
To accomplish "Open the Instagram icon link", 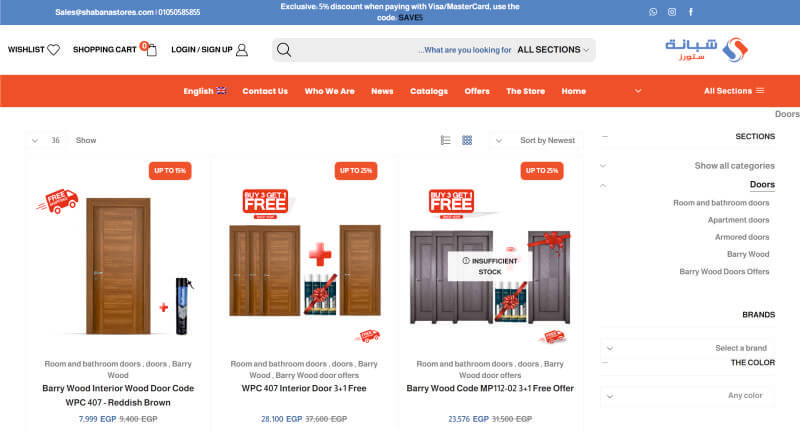I will 672,12.
